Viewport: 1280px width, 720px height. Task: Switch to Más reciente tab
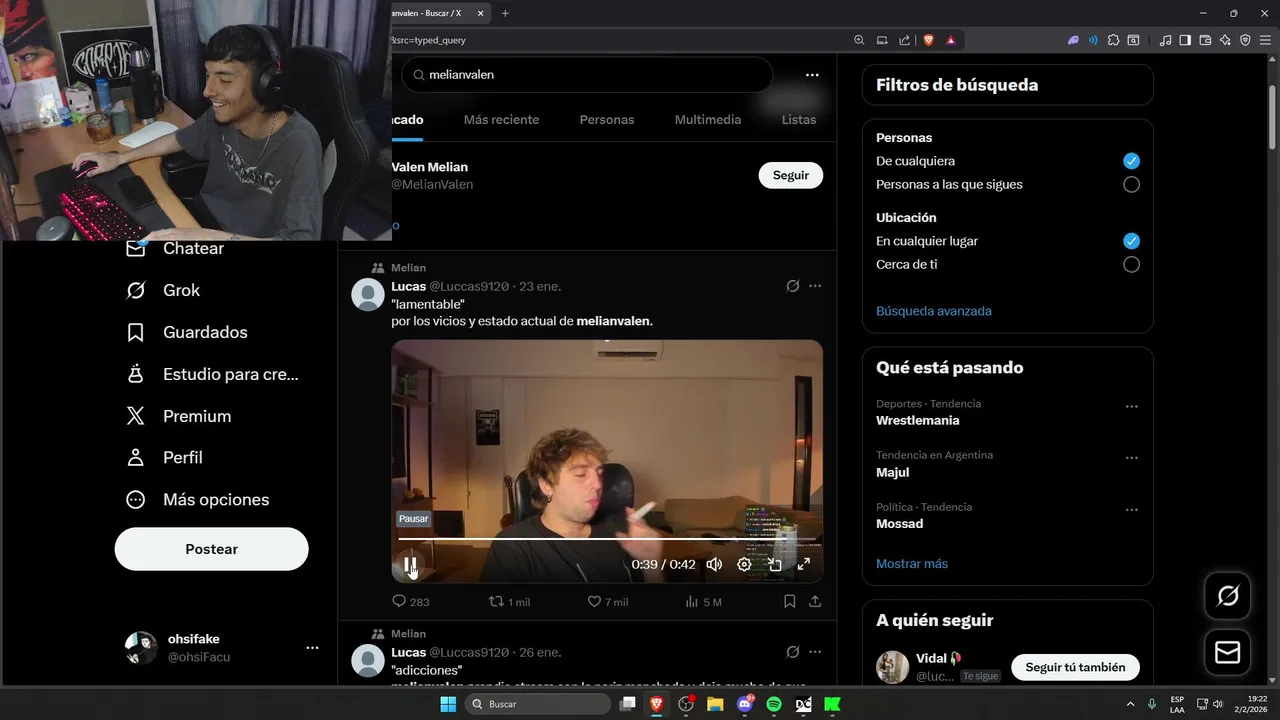(x=501, y=119)
